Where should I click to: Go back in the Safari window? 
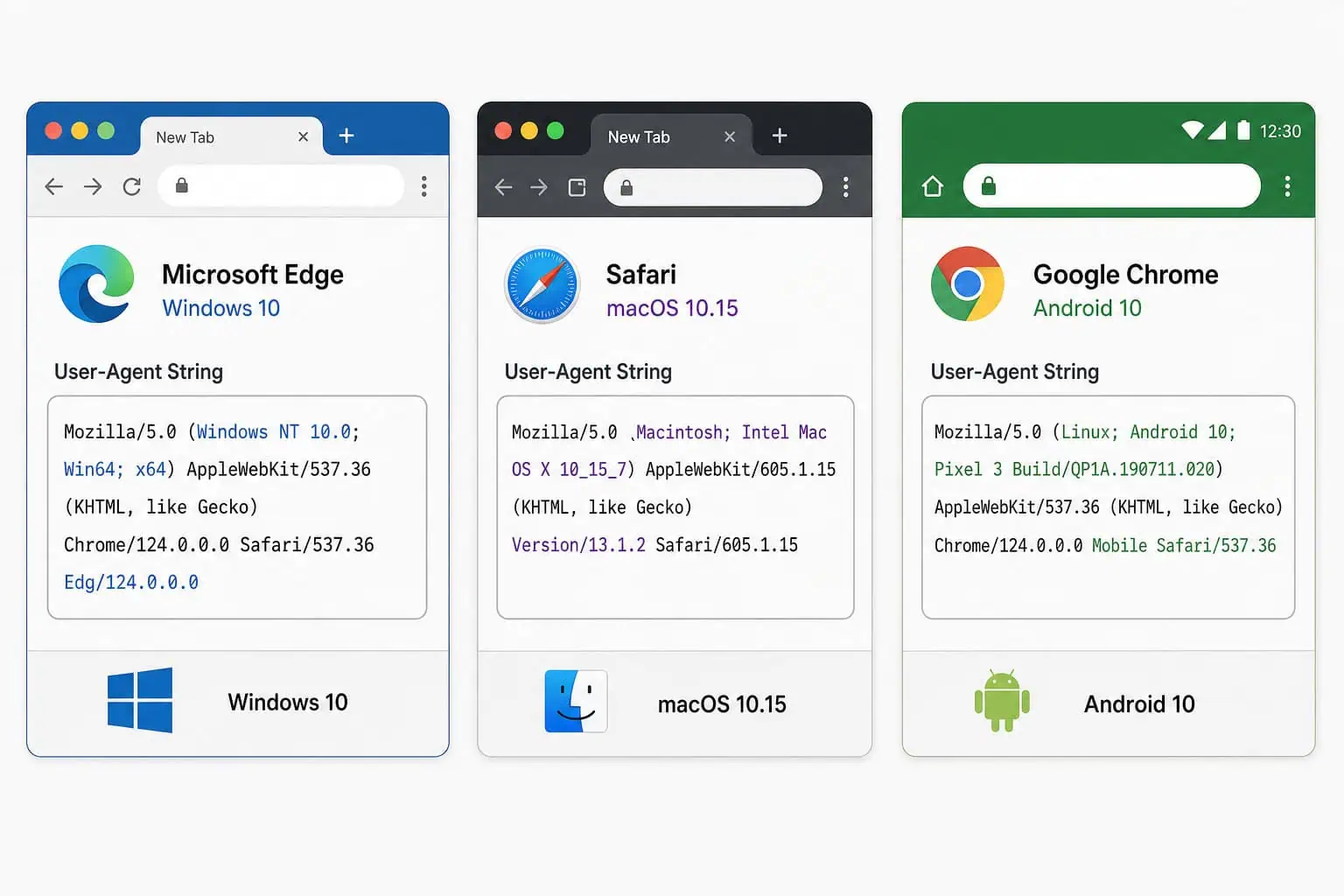(x=503, y=187)
